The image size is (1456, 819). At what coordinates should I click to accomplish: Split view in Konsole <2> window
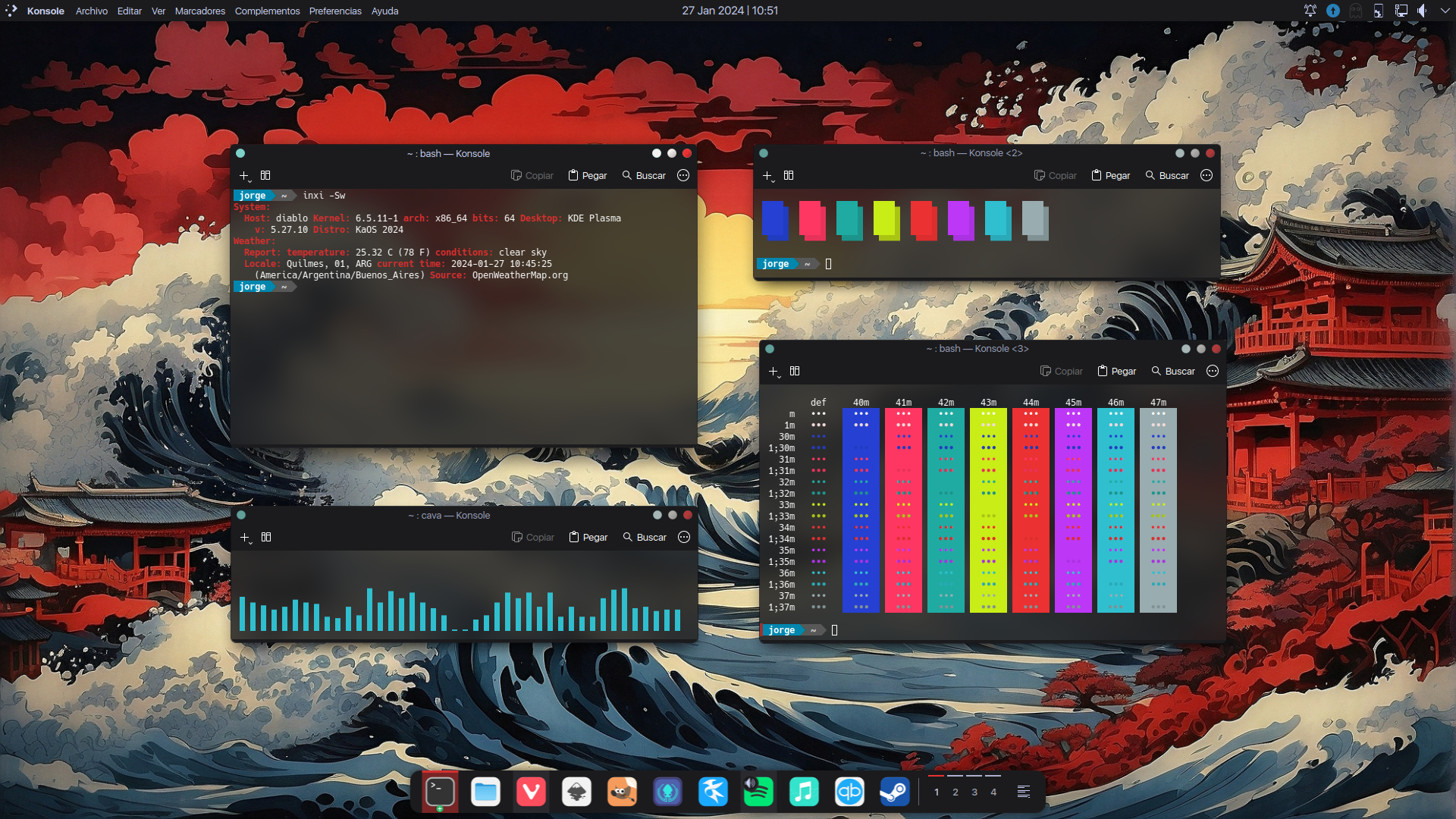tap(789, 175)
